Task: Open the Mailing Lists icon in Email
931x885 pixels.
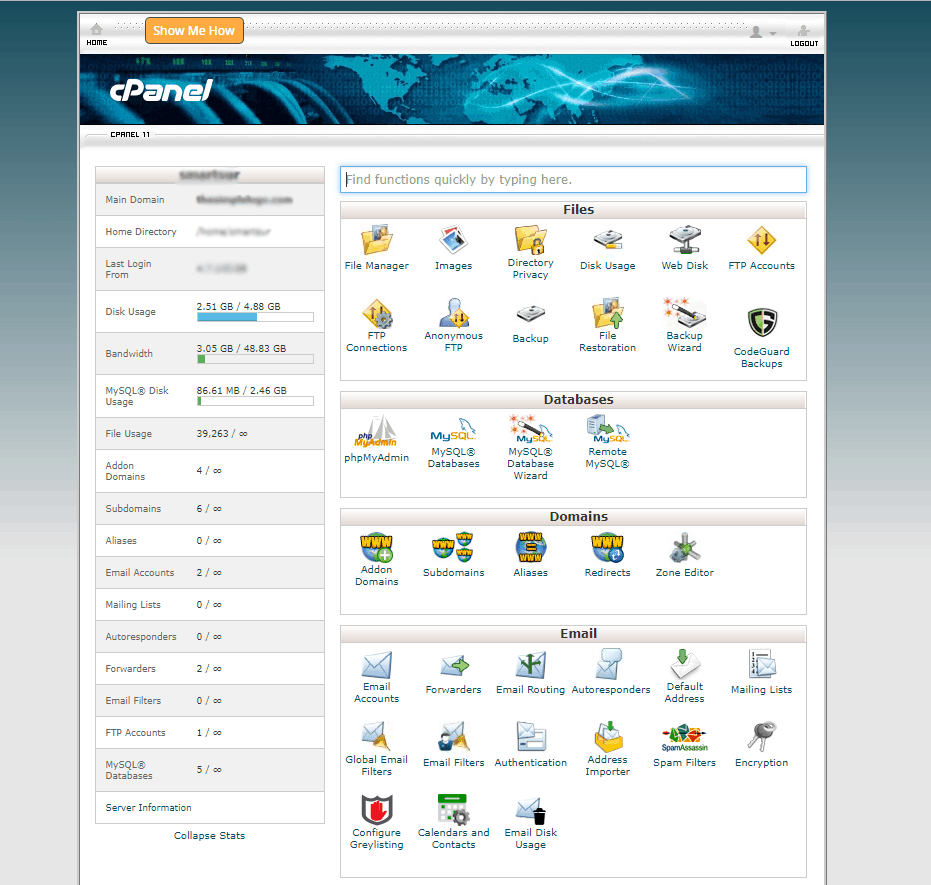Action: pos(762,664)
